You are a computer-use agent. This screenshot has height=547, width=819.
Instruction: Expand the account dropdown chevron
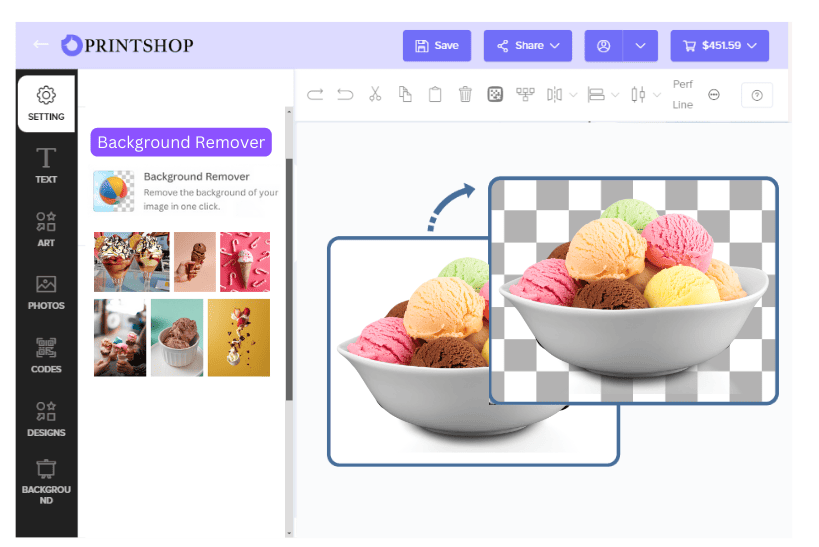(640, 45)
